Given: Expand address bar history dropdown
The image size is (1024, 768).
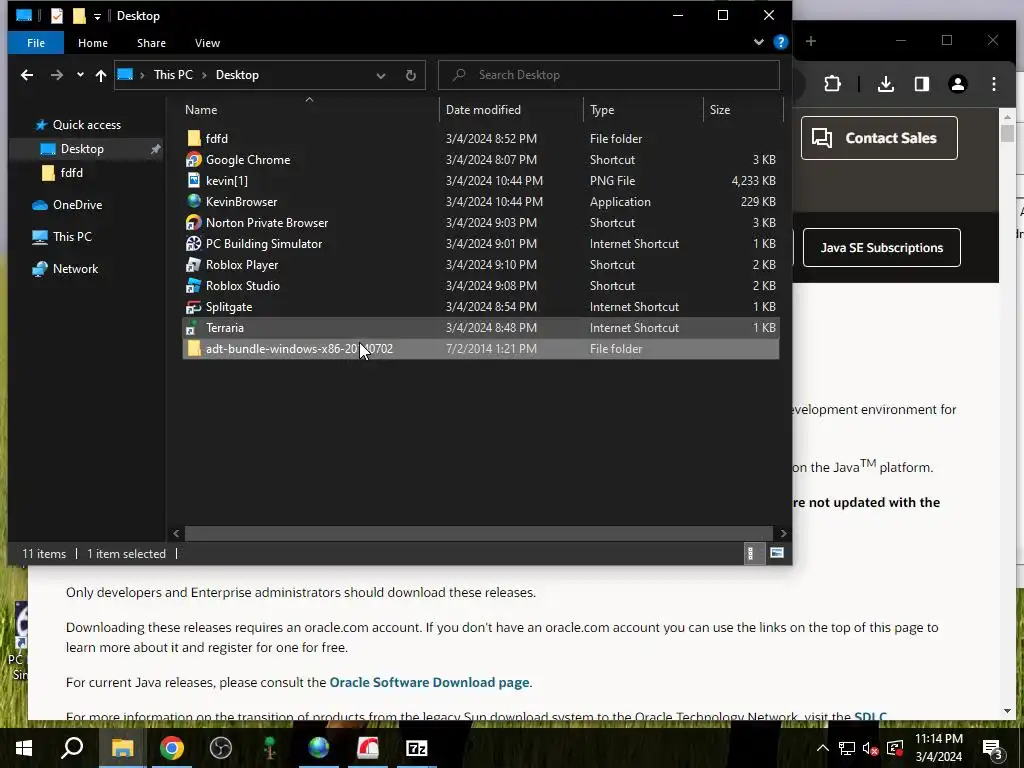Looking at the screenshot, I should click(381, 75).
